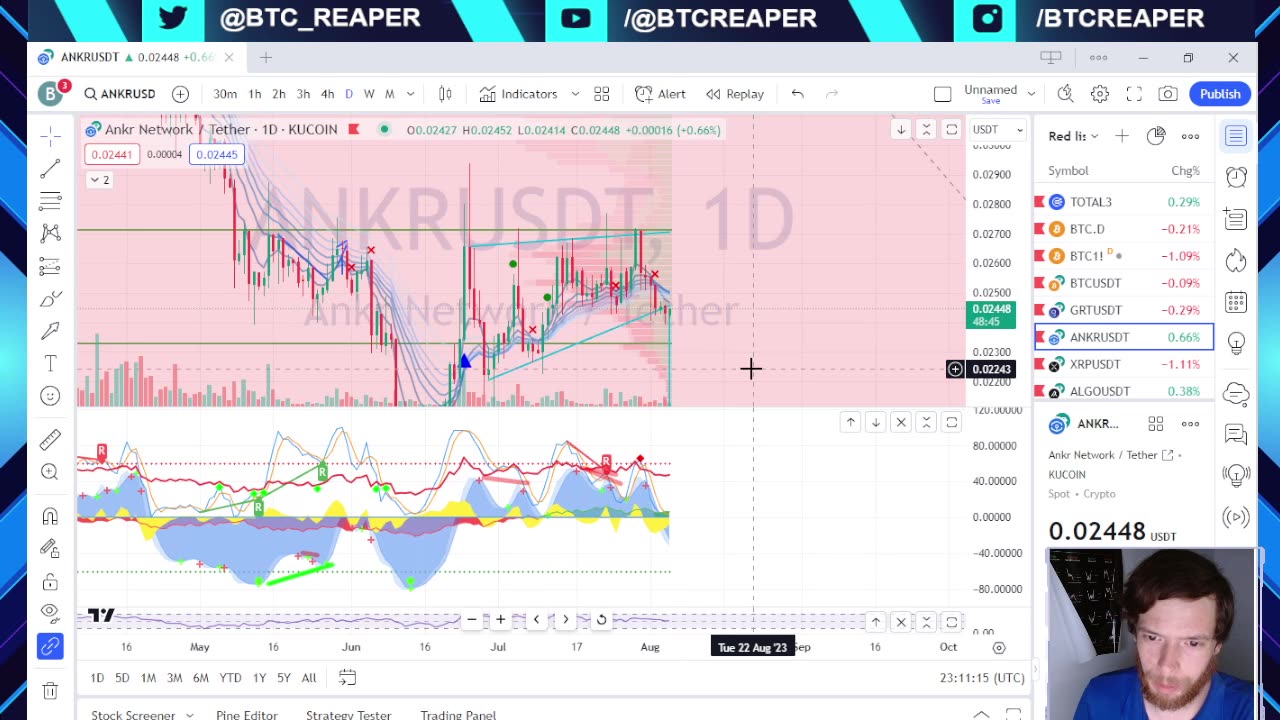Screen dimensions: 1280x720
Task: Toggle lock all drawing tools
Action: 50,582
